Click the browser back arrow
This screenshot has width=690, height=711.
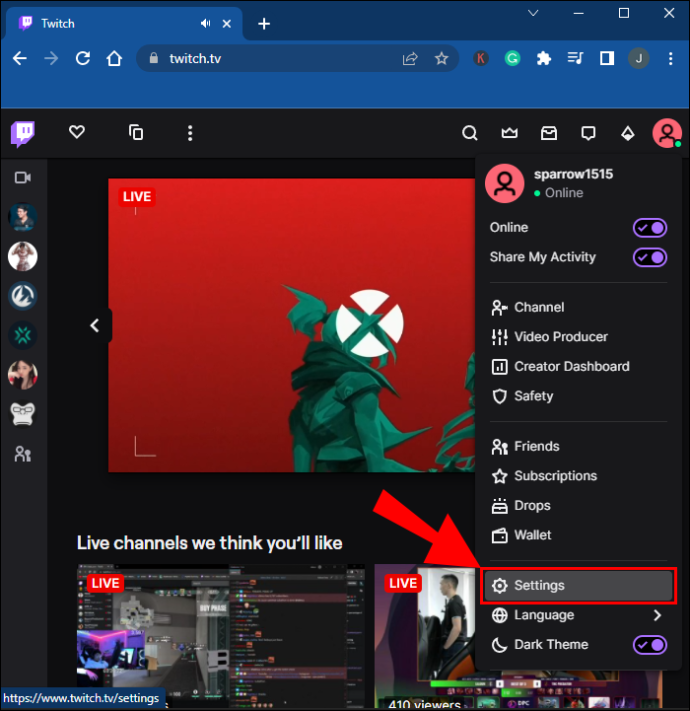20,58
